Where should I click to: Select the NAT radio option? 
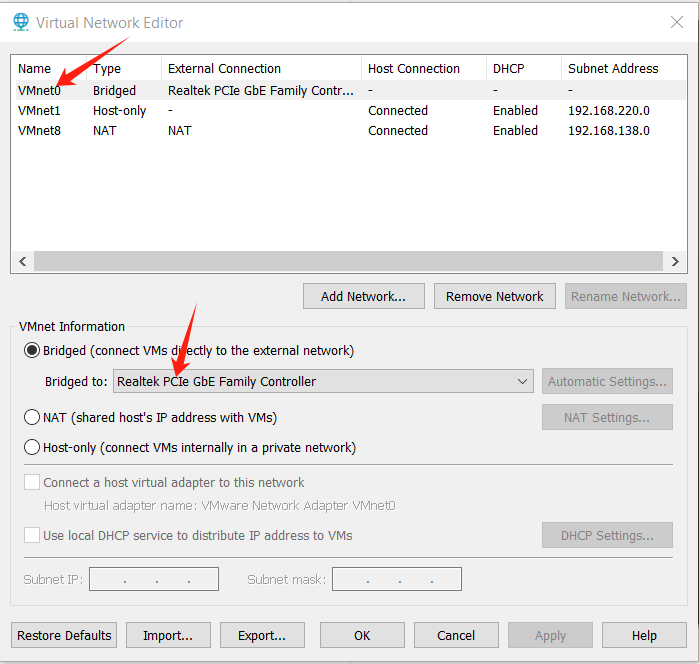pos(32,417)
